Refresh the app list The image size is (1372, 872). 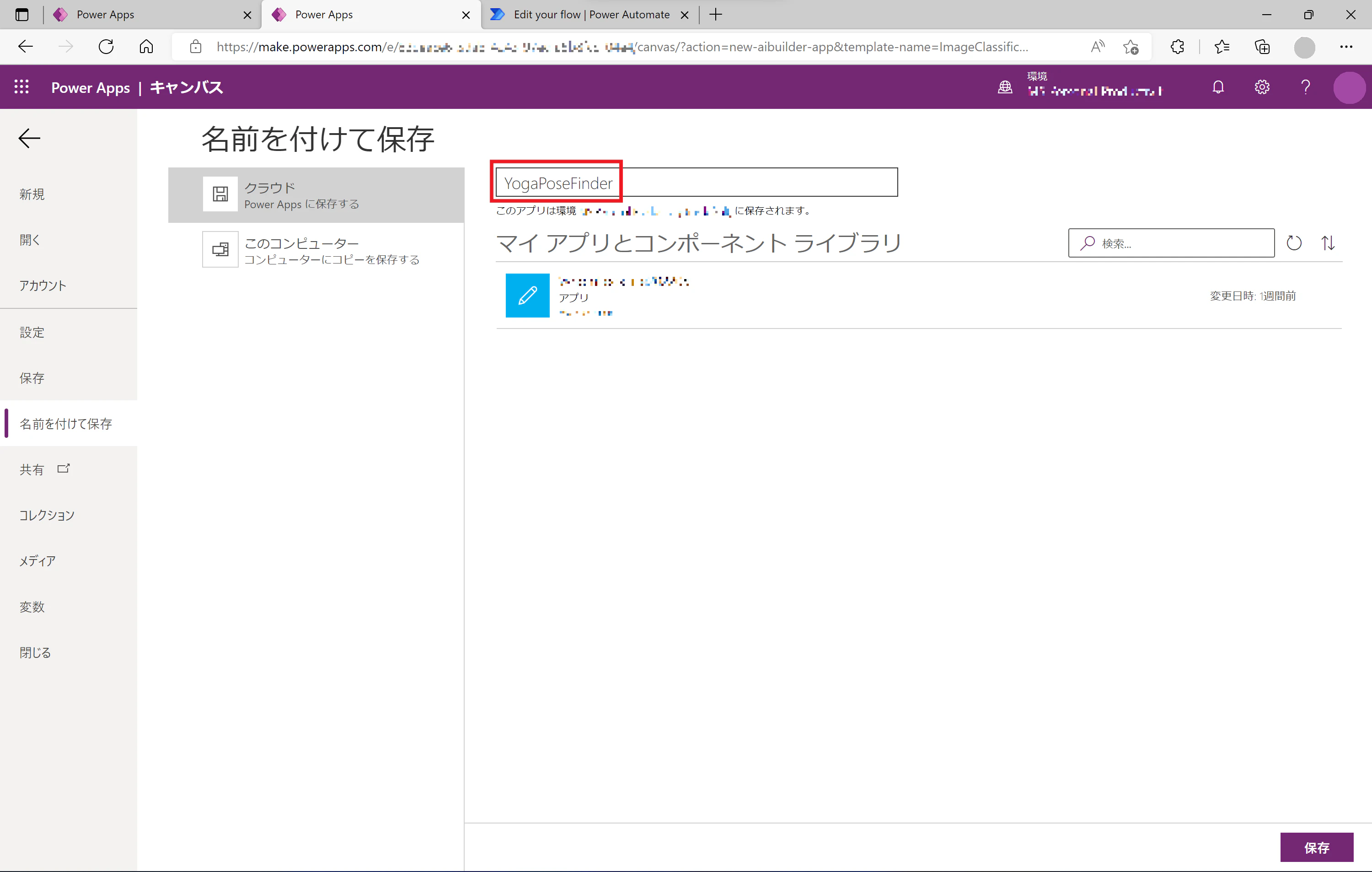[x=1294, y=243]
